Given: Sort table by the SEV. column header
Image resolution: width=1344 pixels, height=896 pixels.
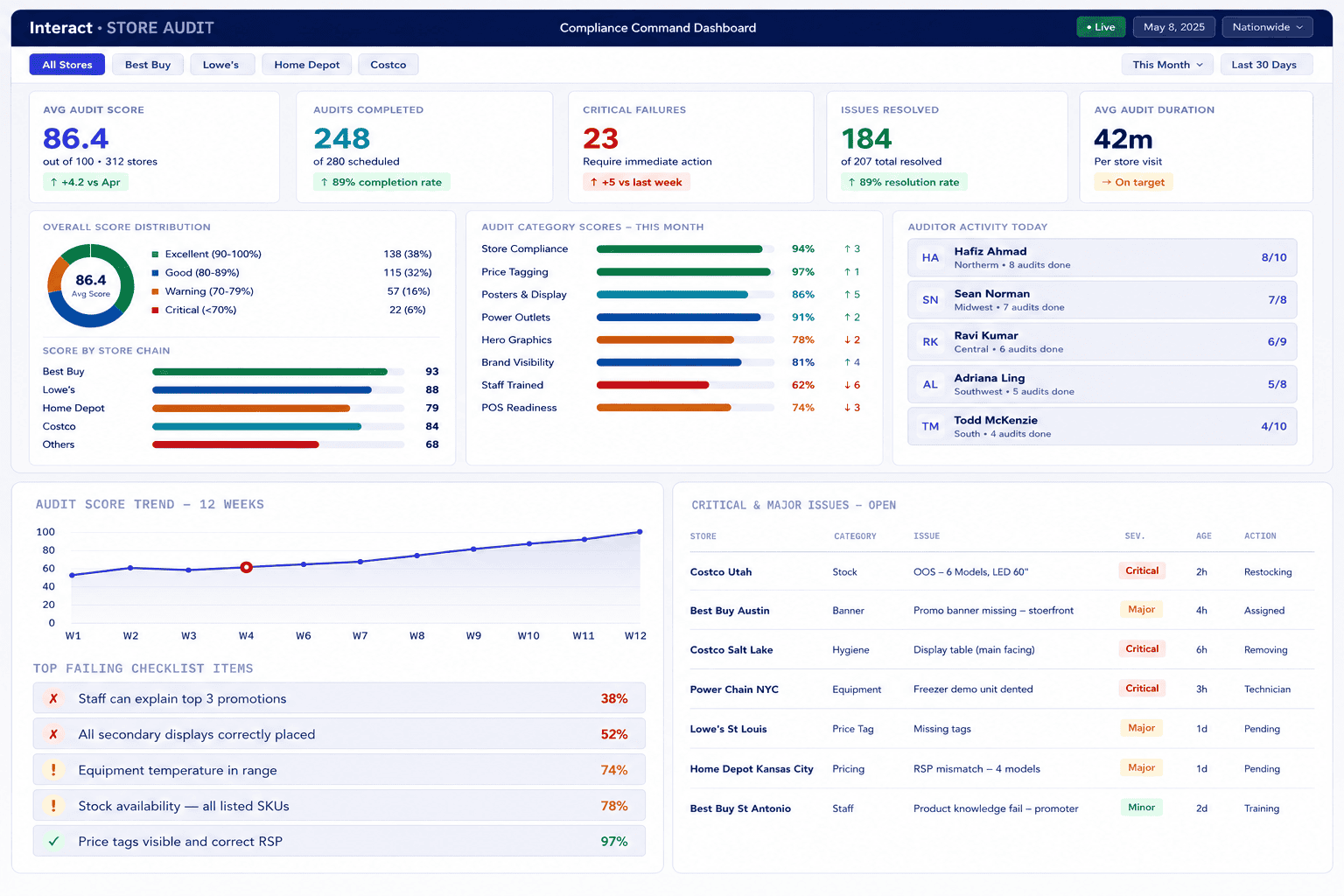Looking at the screenshot, I should point(1135,536).
